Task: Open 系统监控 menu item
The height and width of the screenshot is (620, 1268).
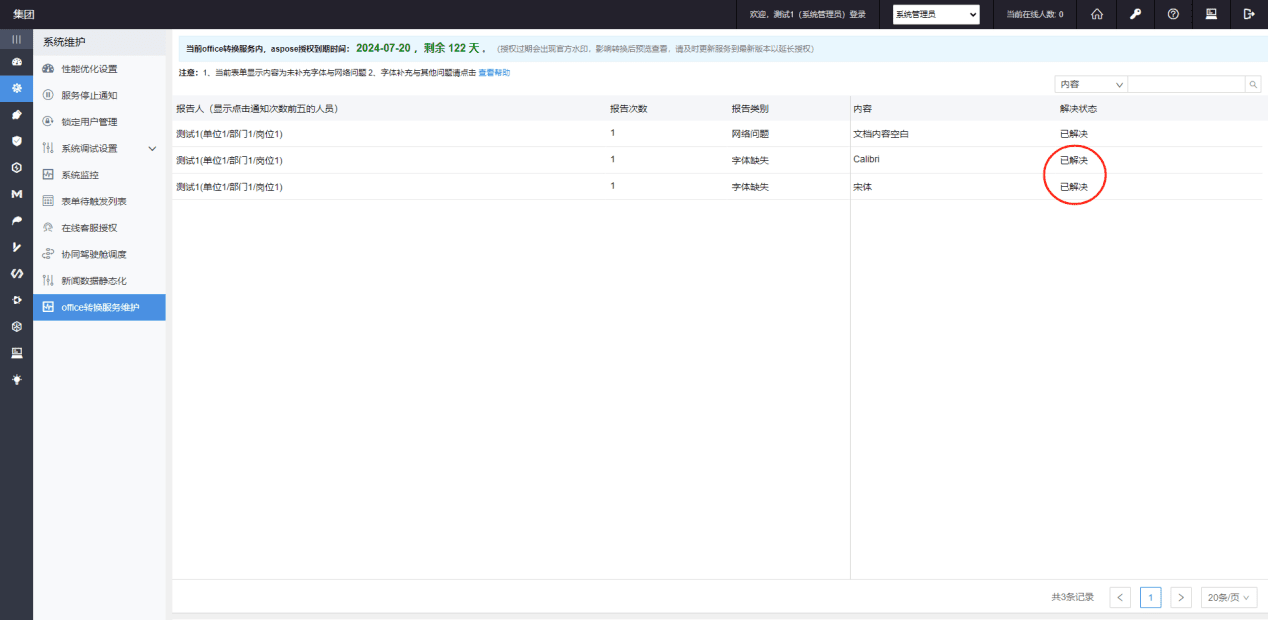Action: click(x=99, y=175)
